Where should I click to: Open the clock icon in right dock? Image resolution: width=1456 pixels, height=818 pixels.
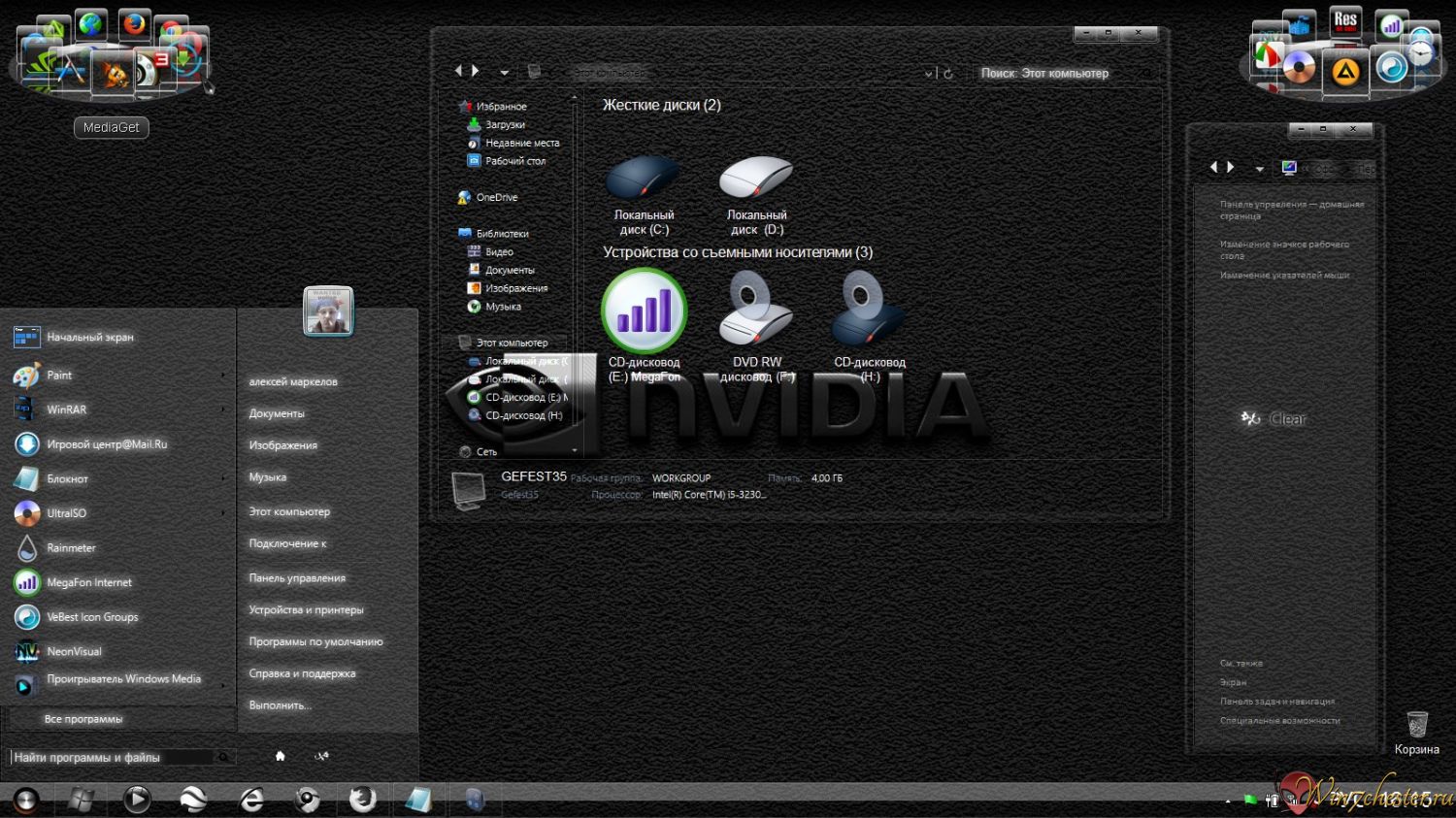coord(1421,51)
